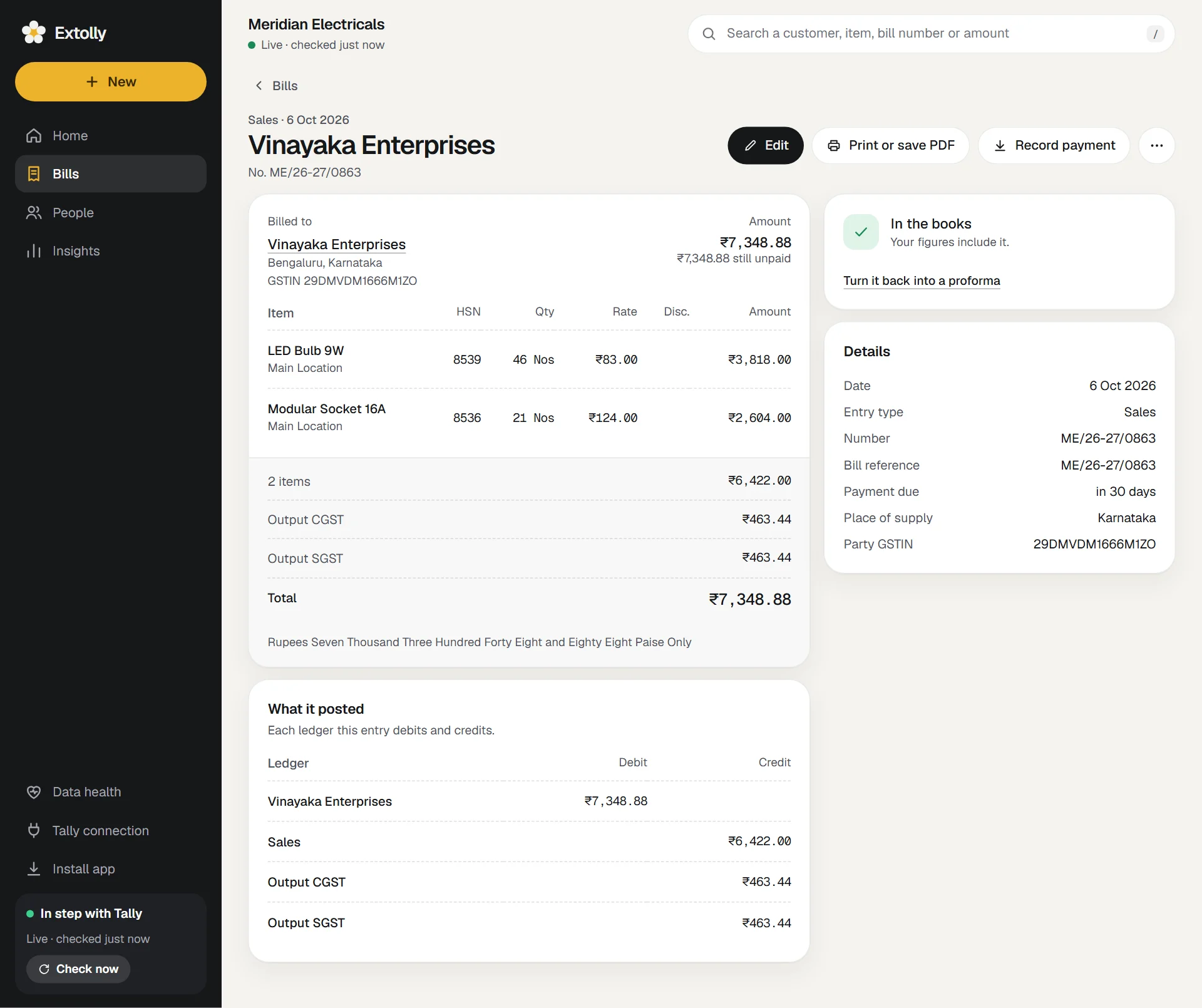Screen dimensions: 1202x1008
Task: Click Record payment button
Action: coord(1054,145)
